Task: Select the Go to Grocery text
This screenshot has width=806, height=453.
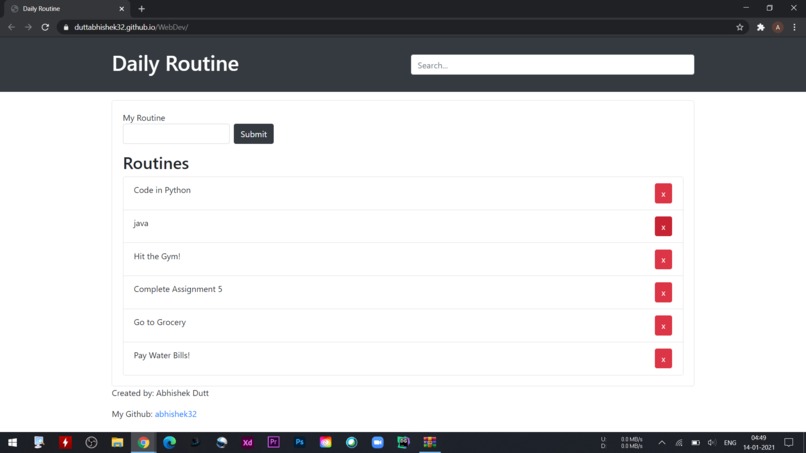Action: coord(159,322)
